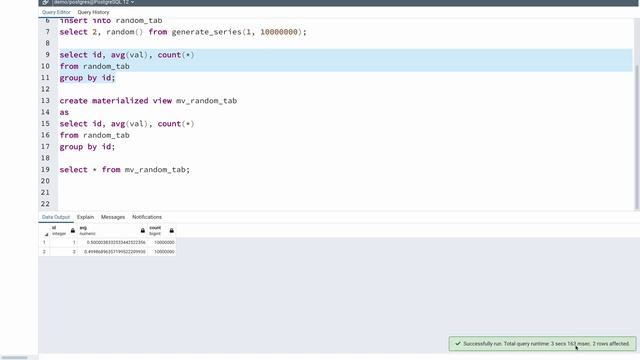Image resolution: width=640 pixels, height=360 pixels.
Task: Click avg cell starting with 0.4998 in row 2
Action: point(112,252)
